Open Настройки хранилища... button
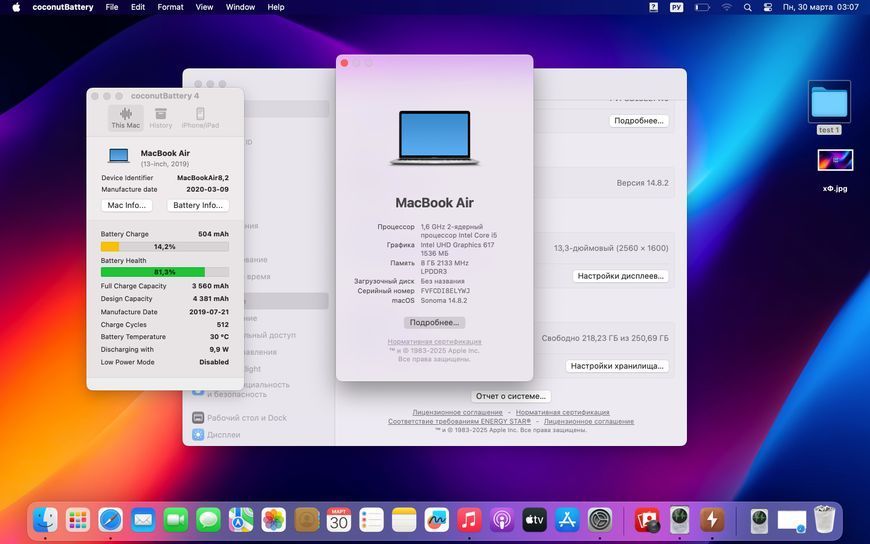The width and height of the screenshot is (870, 544). [x=617, y=366]
